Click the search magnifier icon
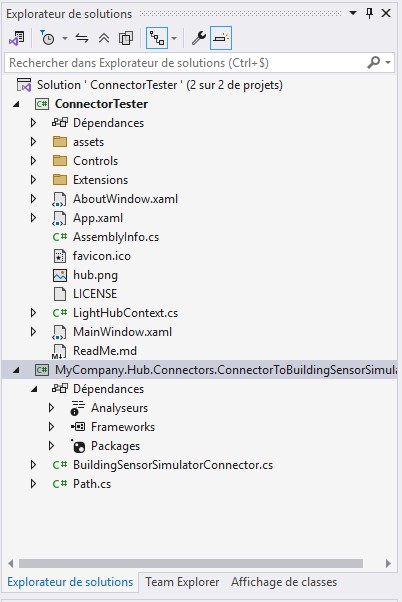This screenshot has height=602, width=402. (373, 62)
